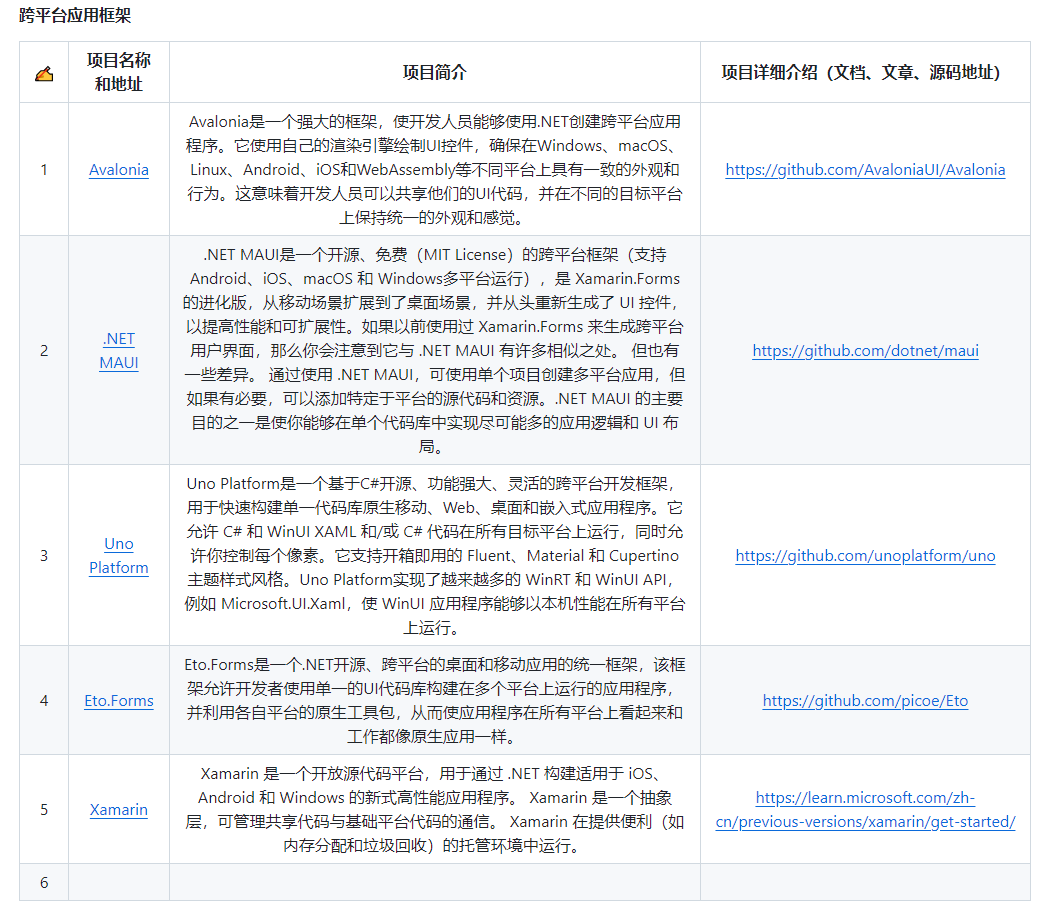
Task: Click row number 1 cell
Action: [x=44, y=169]
